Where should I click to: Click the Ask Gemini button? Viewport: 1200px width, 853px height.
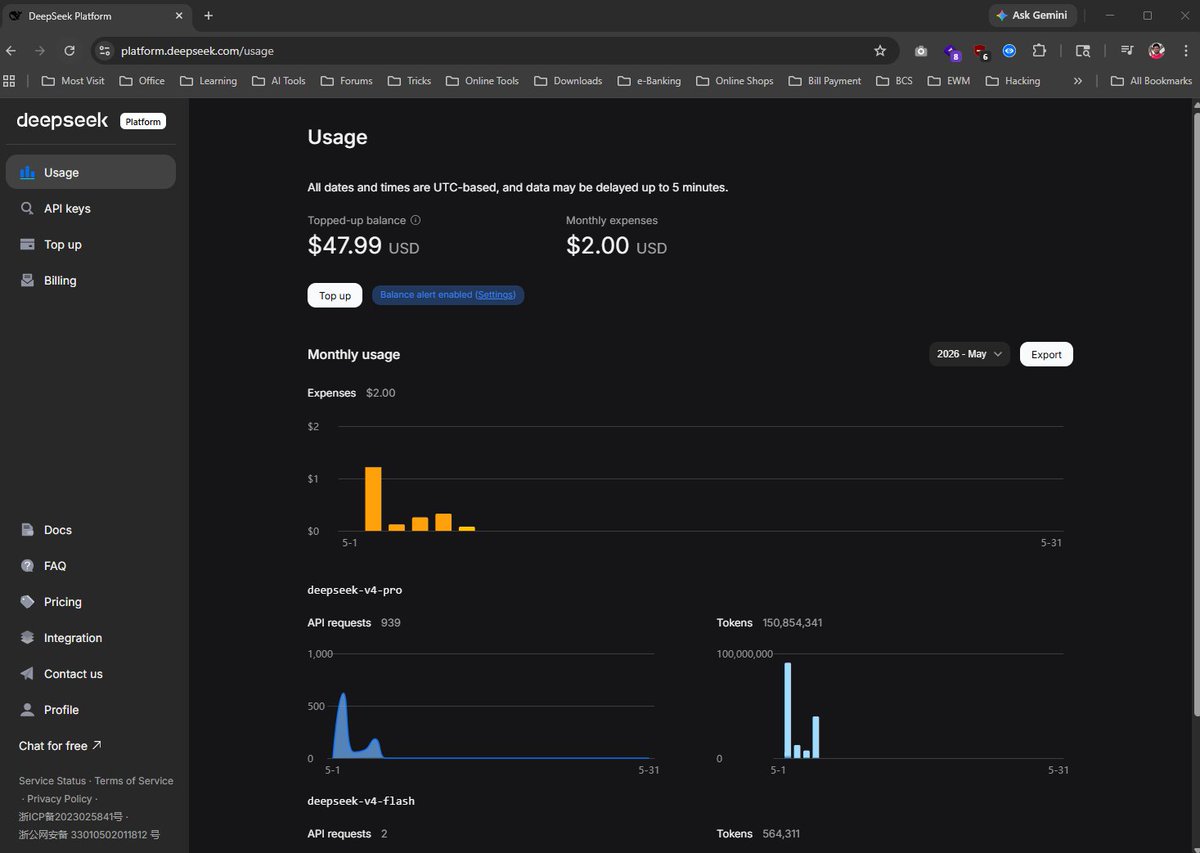(1034, 16)
